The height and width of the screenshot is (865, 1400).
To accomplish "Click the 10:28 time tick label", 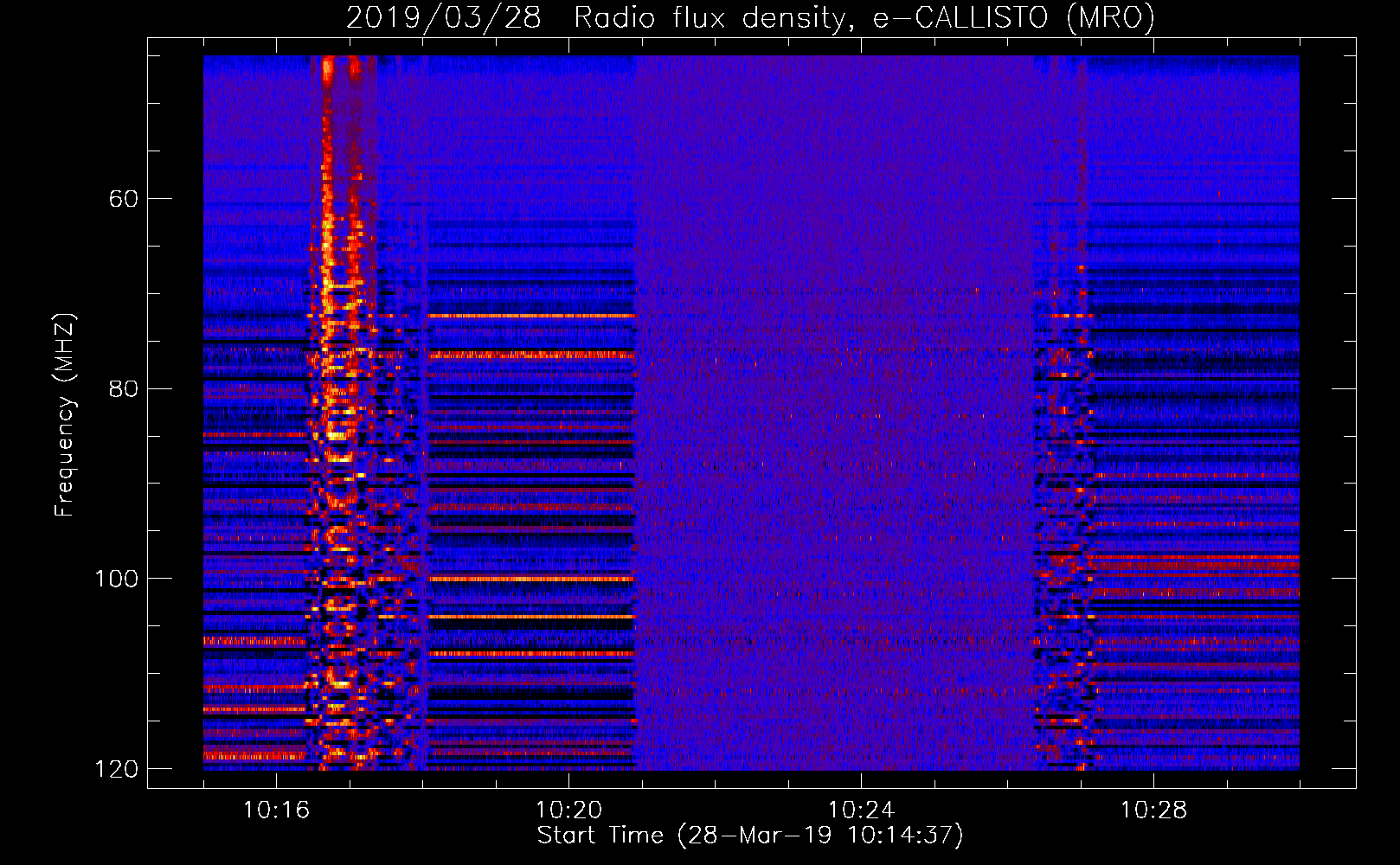I will [1153, 811].
